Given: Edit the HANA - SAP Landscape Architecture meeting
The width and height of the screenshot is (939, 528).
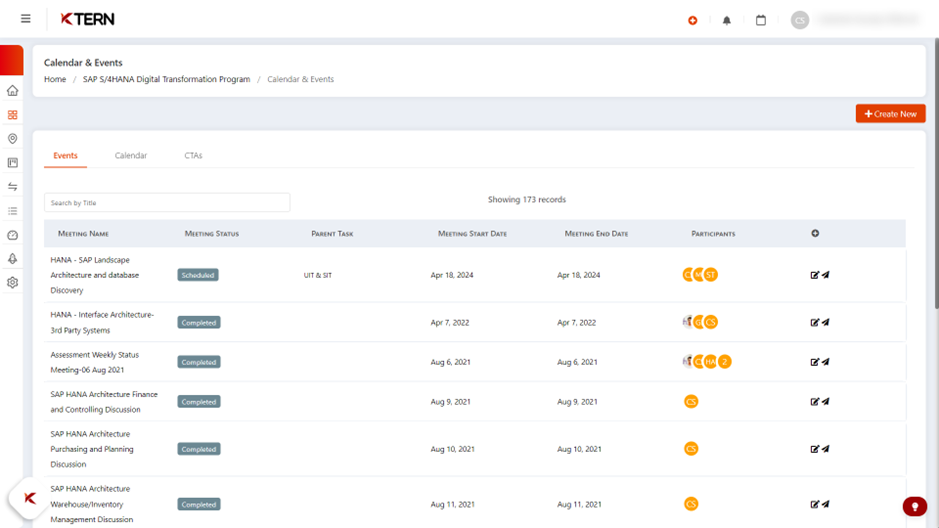Looking at the screenshot, I should 814,275.
